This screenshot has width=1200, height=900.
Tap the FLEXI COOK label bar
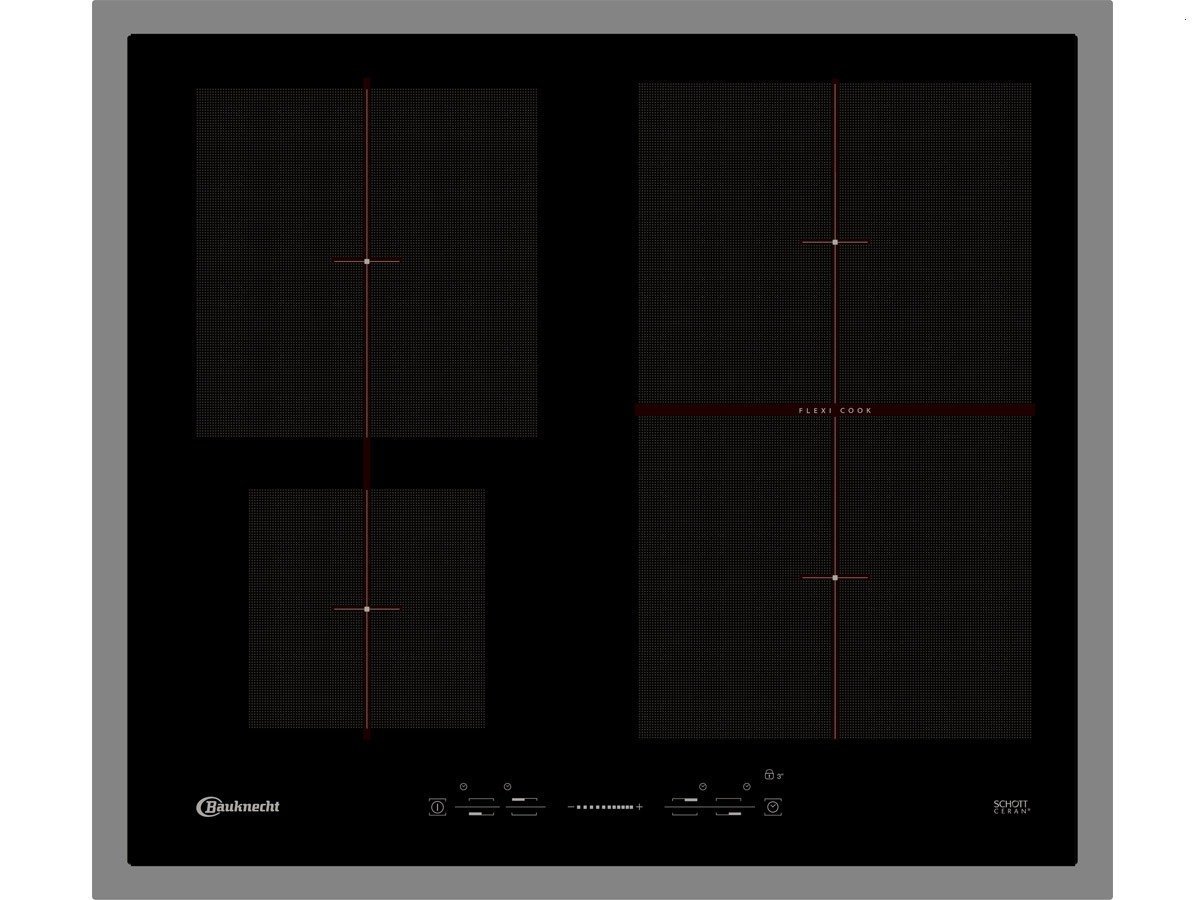(x=835, y=410)
